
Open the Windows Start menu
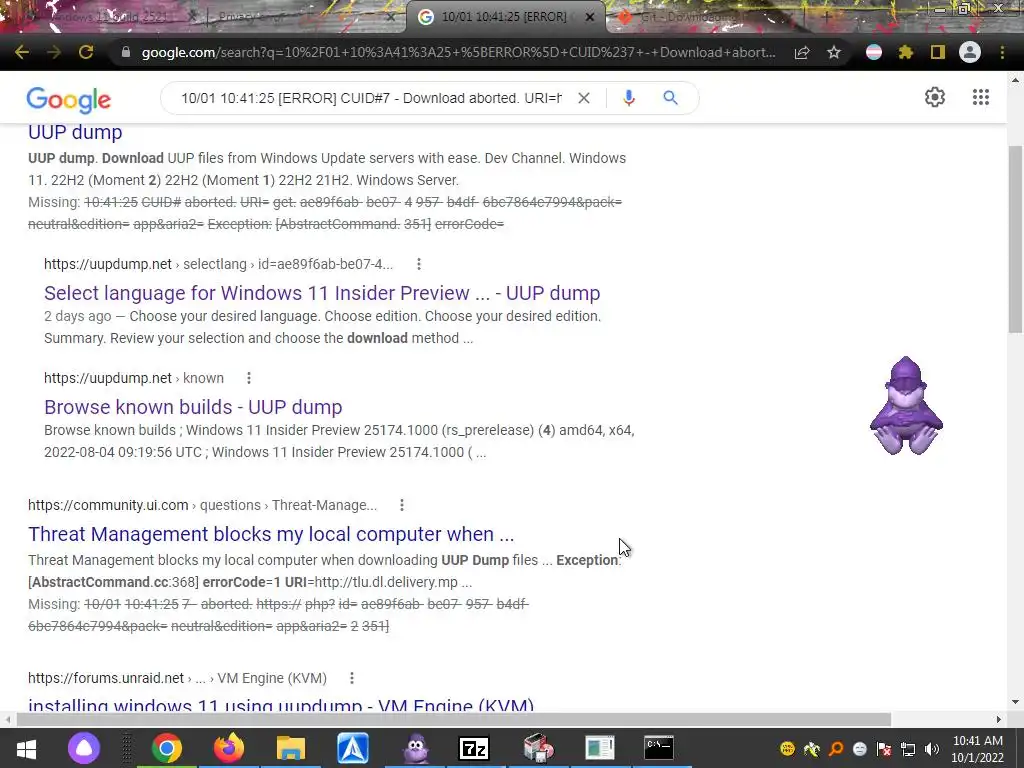(x=25, y=748)
